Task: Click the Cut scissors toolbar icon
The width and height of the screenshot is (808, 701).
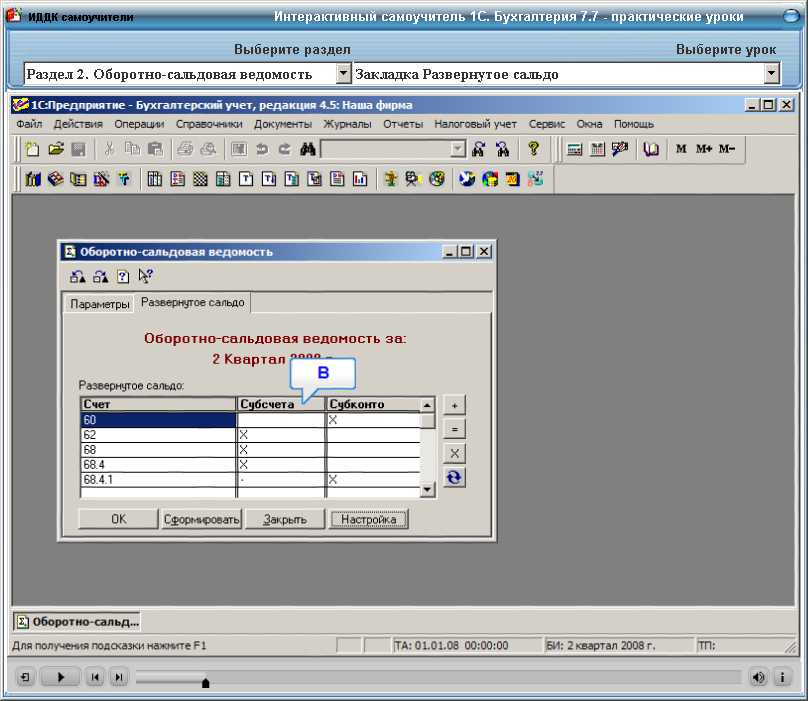Action: tap(109, 149)
